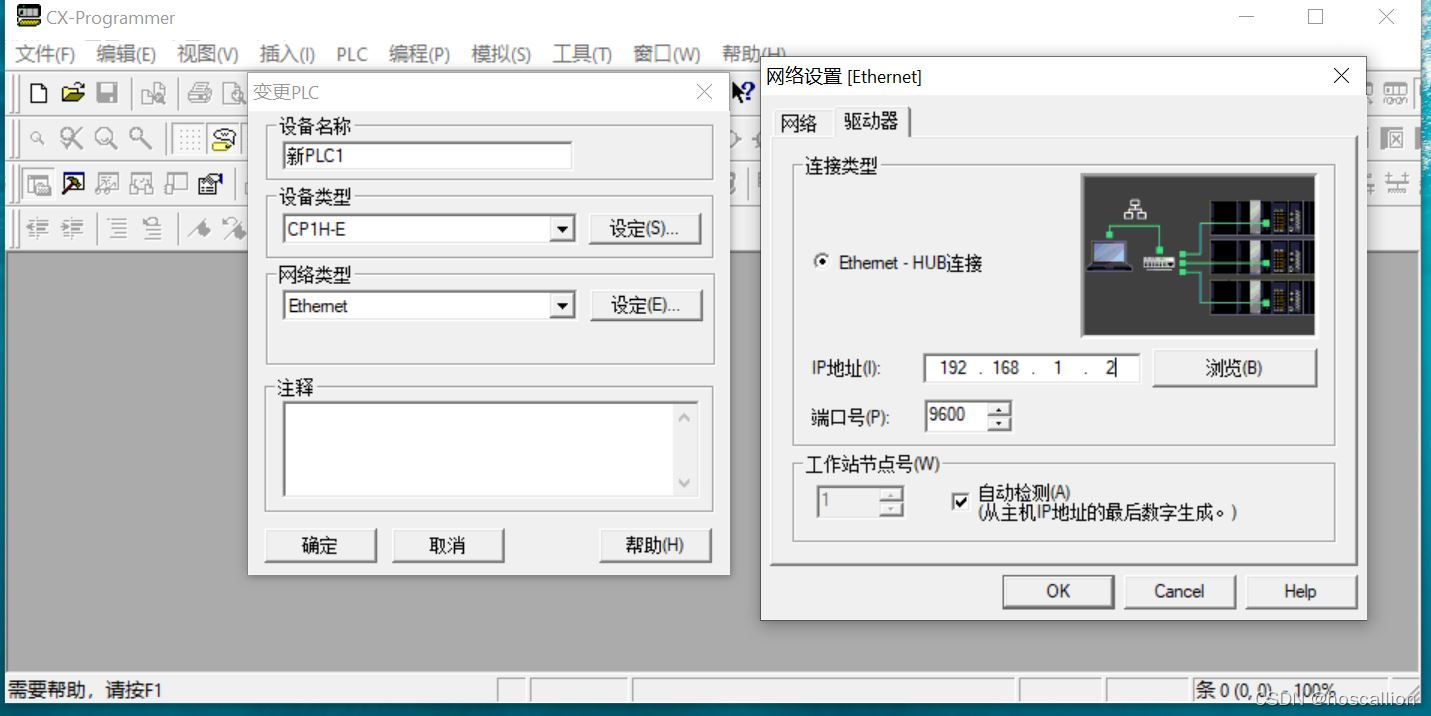
Task: Click the Open file folder icon
Action: pyautogui.click(x=73, y=94)
